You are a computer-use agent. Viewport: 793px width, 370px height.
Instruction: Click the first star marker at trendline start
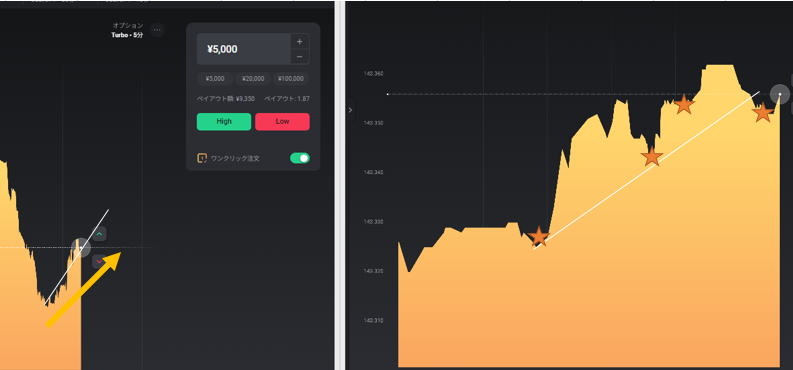(x=539, y=237)
